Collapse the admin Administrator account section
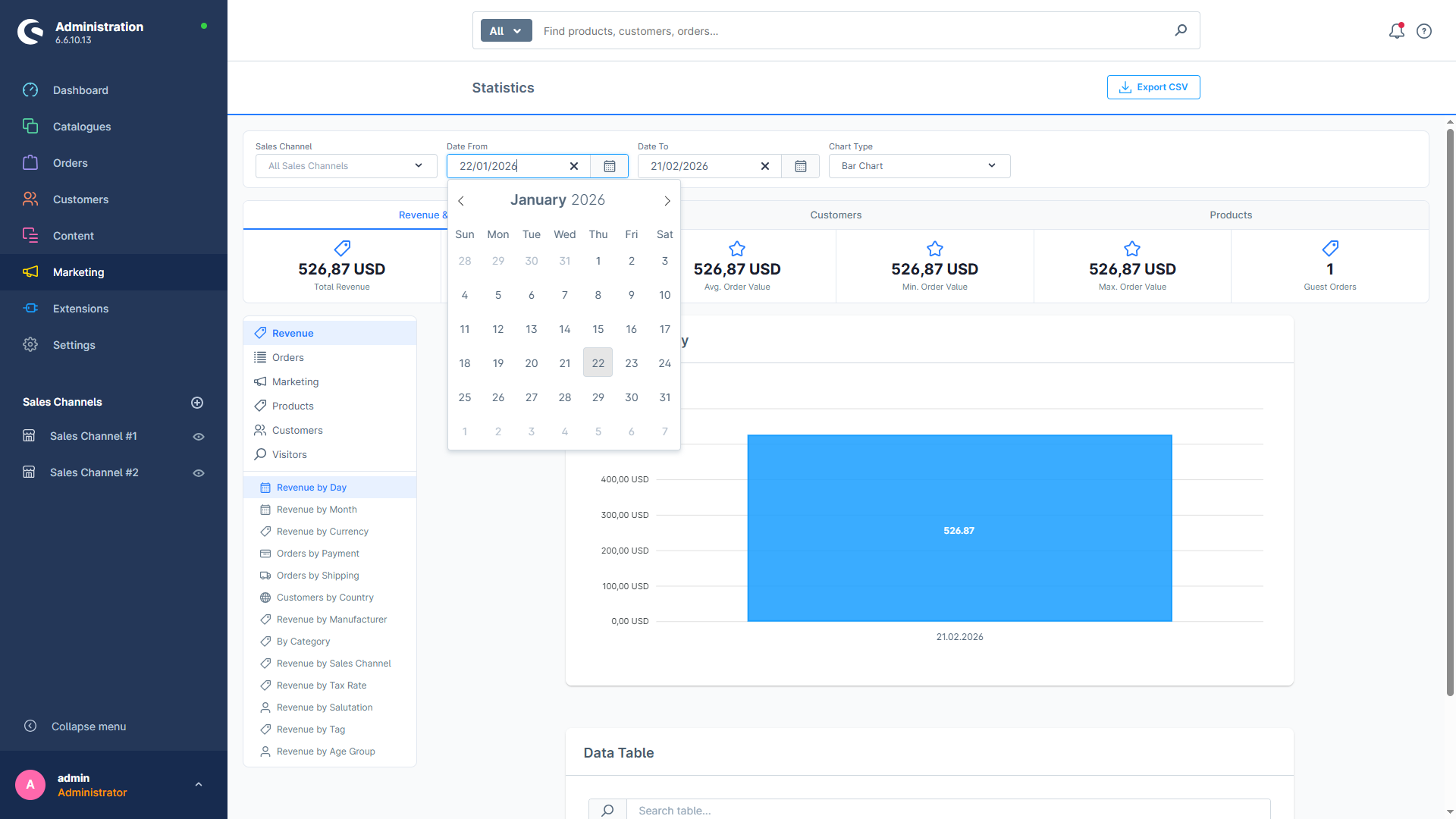1456x819 pixels. pyautogui.click(x=199, y=784)
